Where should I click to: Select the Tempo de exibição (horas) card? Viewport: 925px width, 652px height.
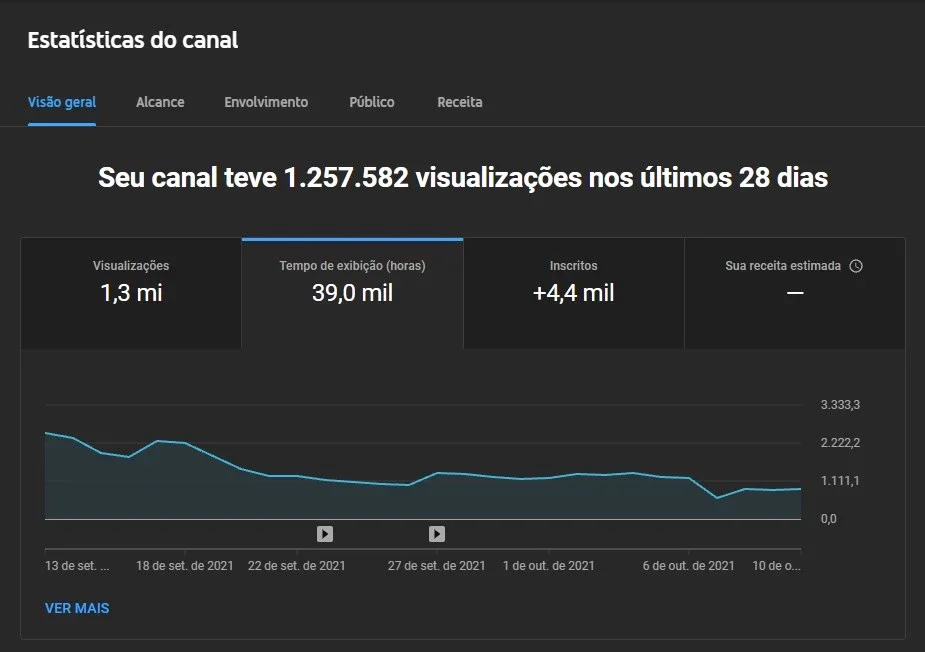click(352, 293)
